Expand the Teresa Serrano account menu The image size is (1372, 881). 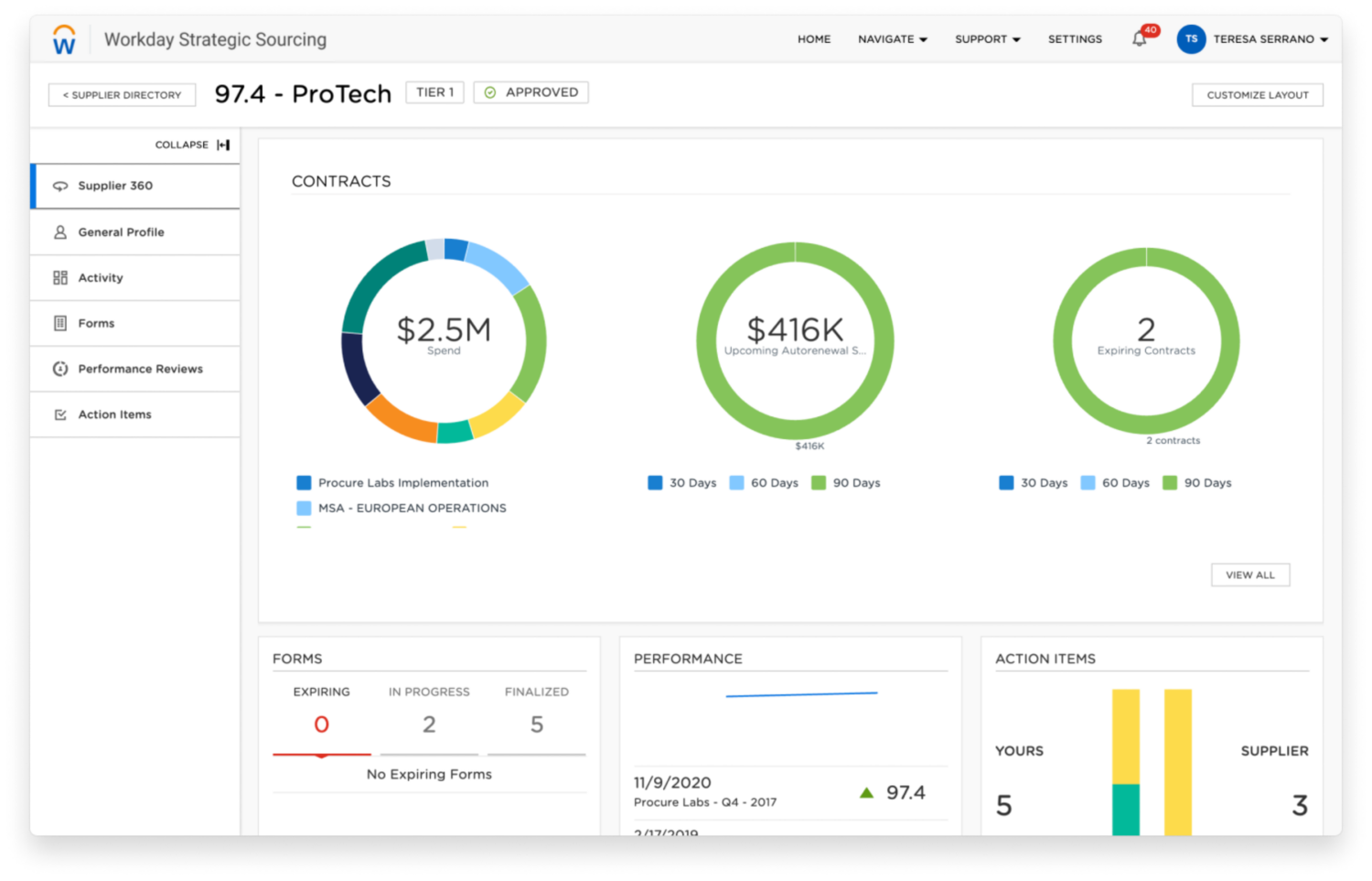click(1267, 39)
